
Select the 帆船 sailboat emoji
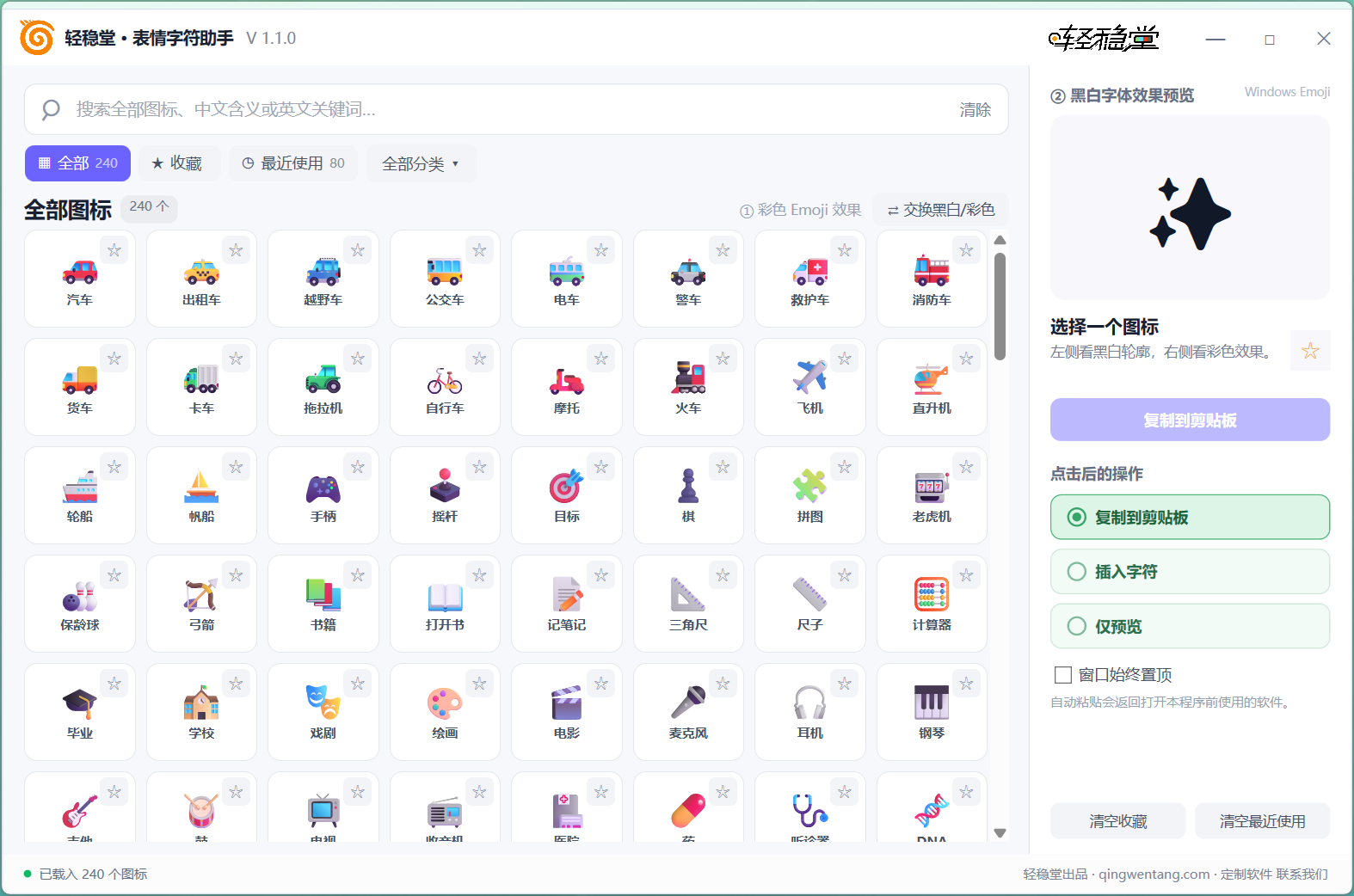tap(201, 495)
